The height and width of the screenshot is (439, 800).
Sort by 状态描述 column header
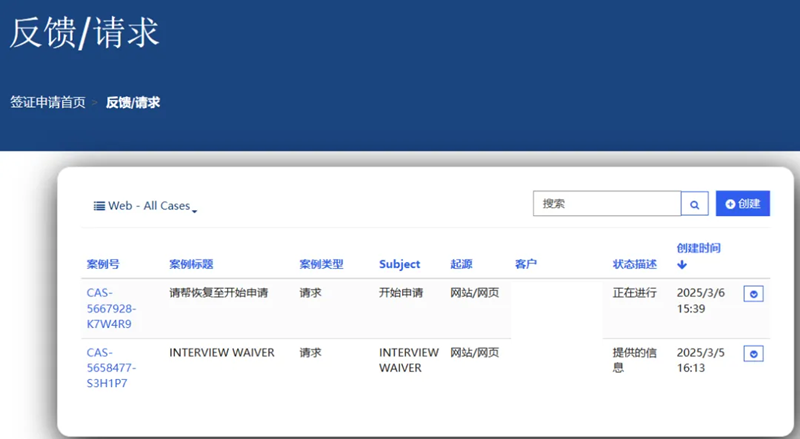pyautogui.click(x=635, y=264)
